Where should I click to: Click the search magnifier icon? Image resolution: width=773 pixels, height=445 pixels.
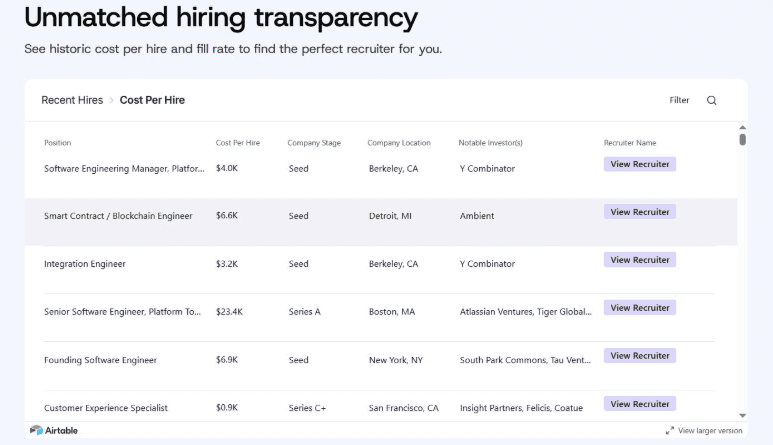712,100
